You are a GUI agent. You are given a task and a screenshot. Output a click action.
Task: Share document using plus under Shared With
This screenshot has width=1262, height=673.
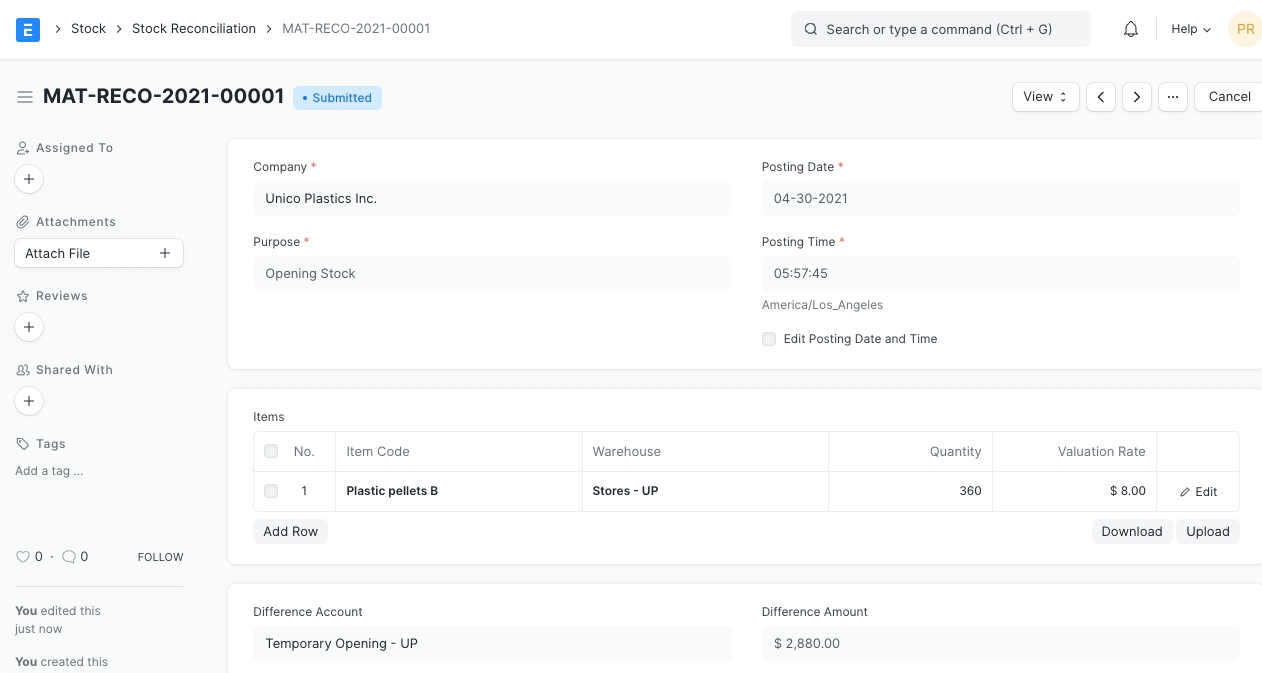(x=29, y=401)
